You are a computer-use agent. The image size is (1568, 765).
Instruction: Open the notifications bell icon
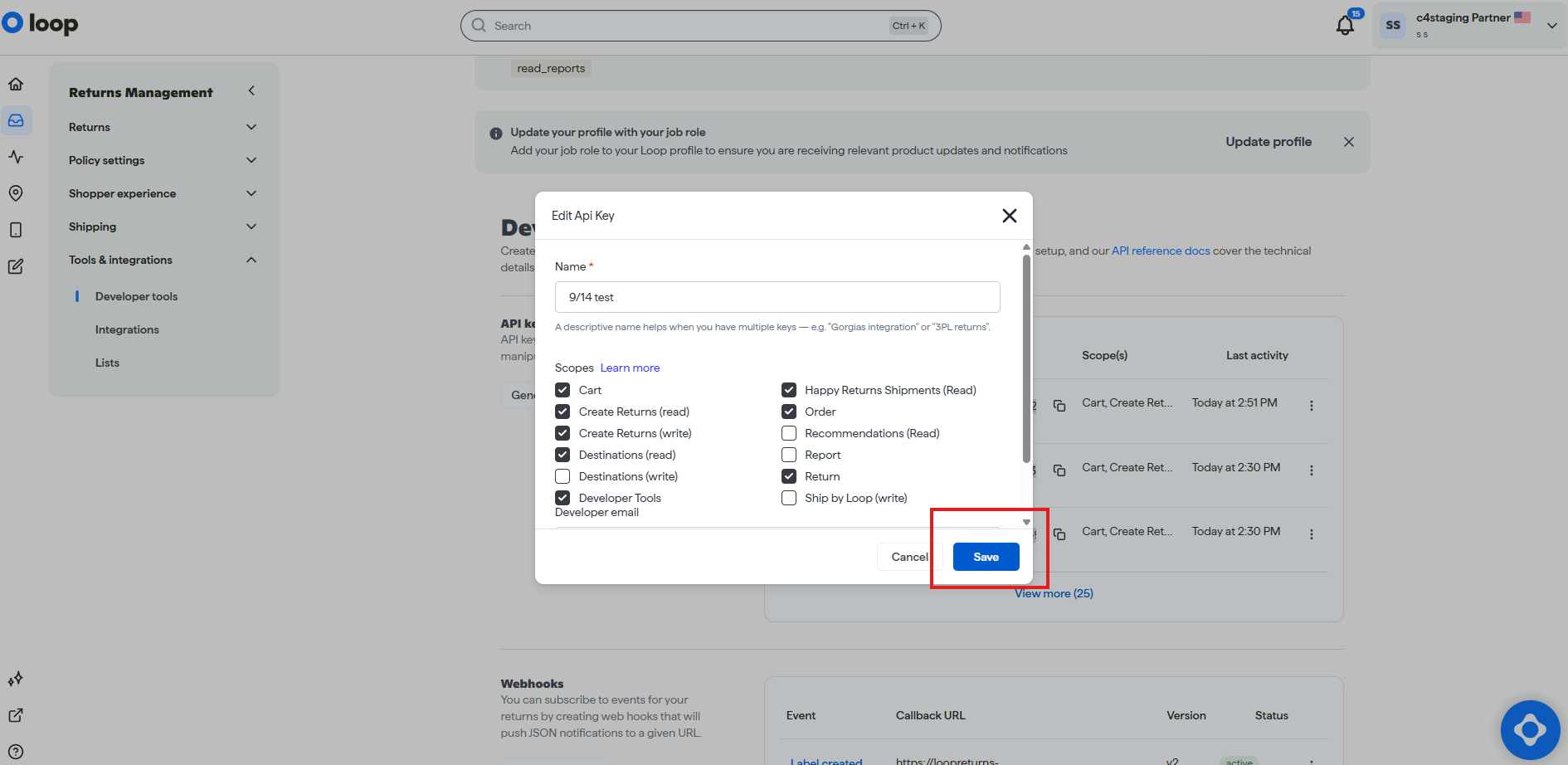(x=1345, y=26)
